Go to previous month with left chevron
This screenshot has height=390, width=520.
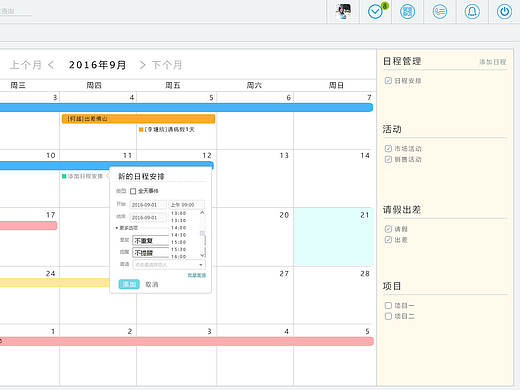pos(51,65)
